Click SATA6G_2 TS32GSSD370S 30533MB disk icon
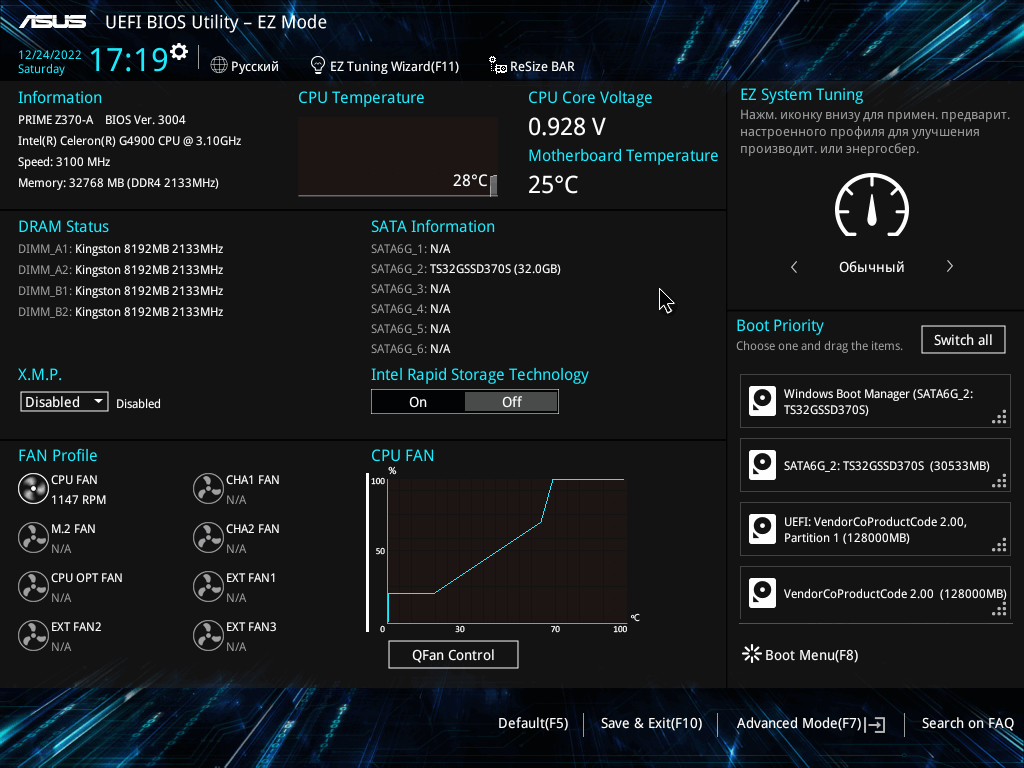Viewport: 1024px width, 768px height. [x=762, y=465]
